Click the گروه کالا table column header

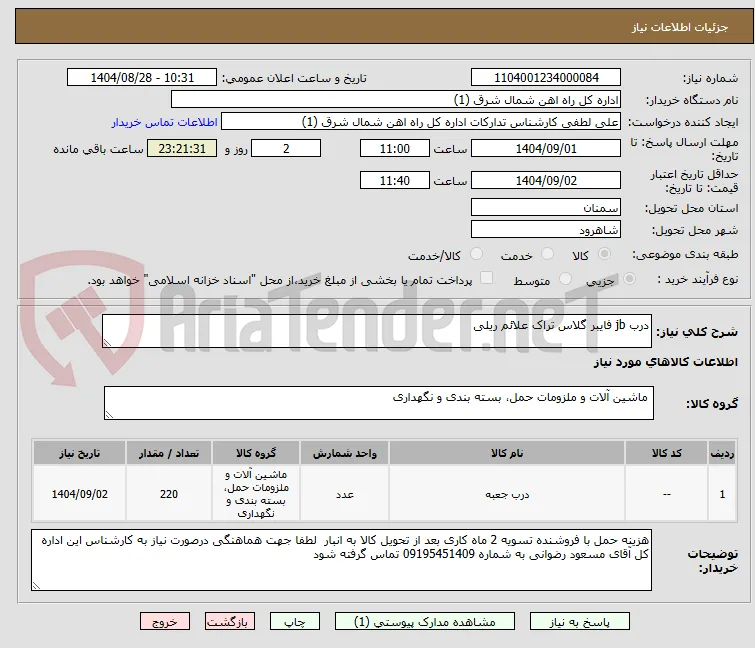256,453
